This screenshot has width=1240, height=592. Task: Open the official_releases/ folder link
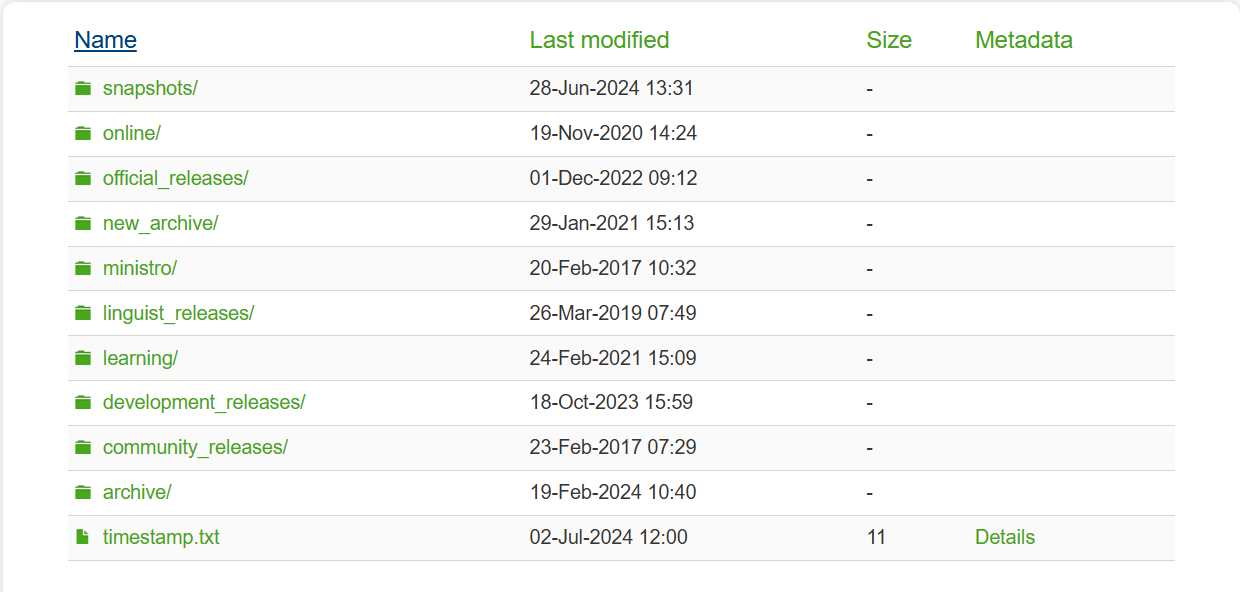tap(175, 178)
